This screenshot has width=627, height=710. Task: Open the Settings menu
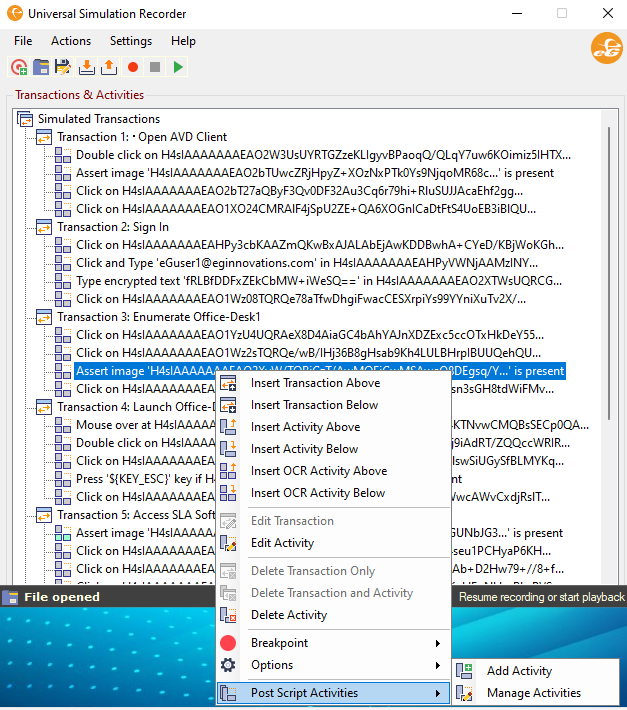click(x=131, y=41)
